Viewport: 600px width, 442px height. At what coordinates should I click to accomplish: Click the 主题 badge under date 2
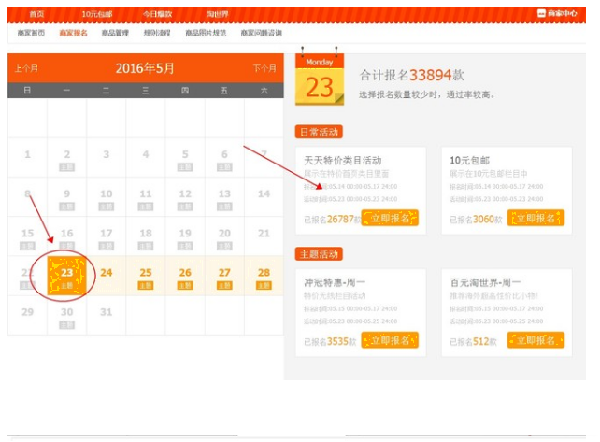click(x=67, y=167)
